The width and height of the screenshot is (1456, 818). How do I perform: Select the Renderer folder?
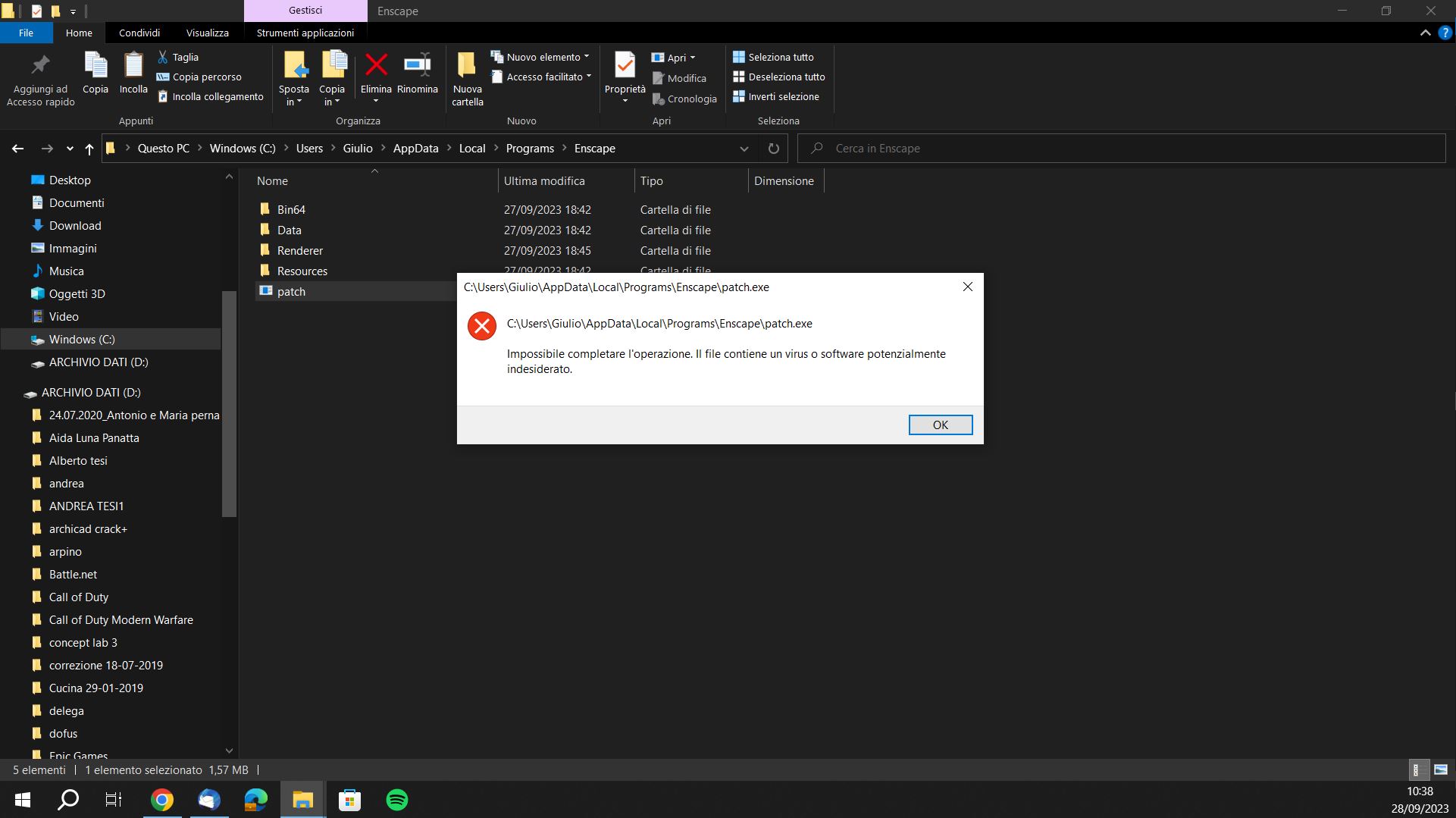click(299, 250)
